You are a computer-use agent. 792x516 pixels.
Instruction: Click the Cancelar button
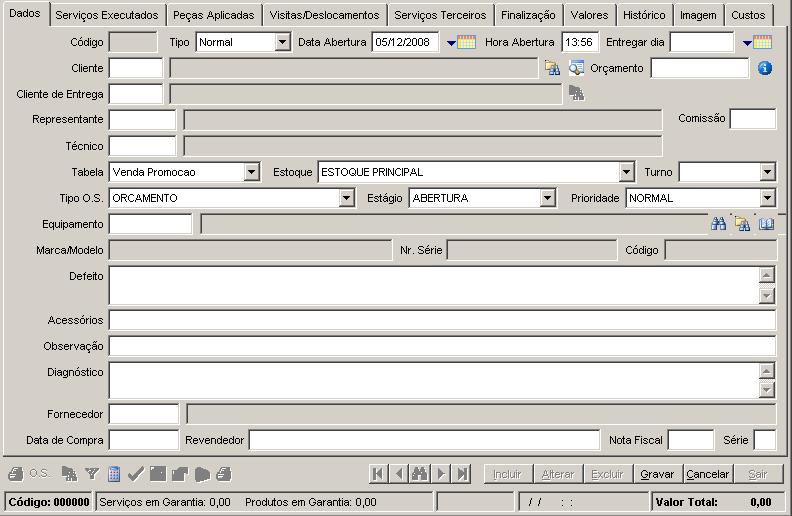pos(707,474)
